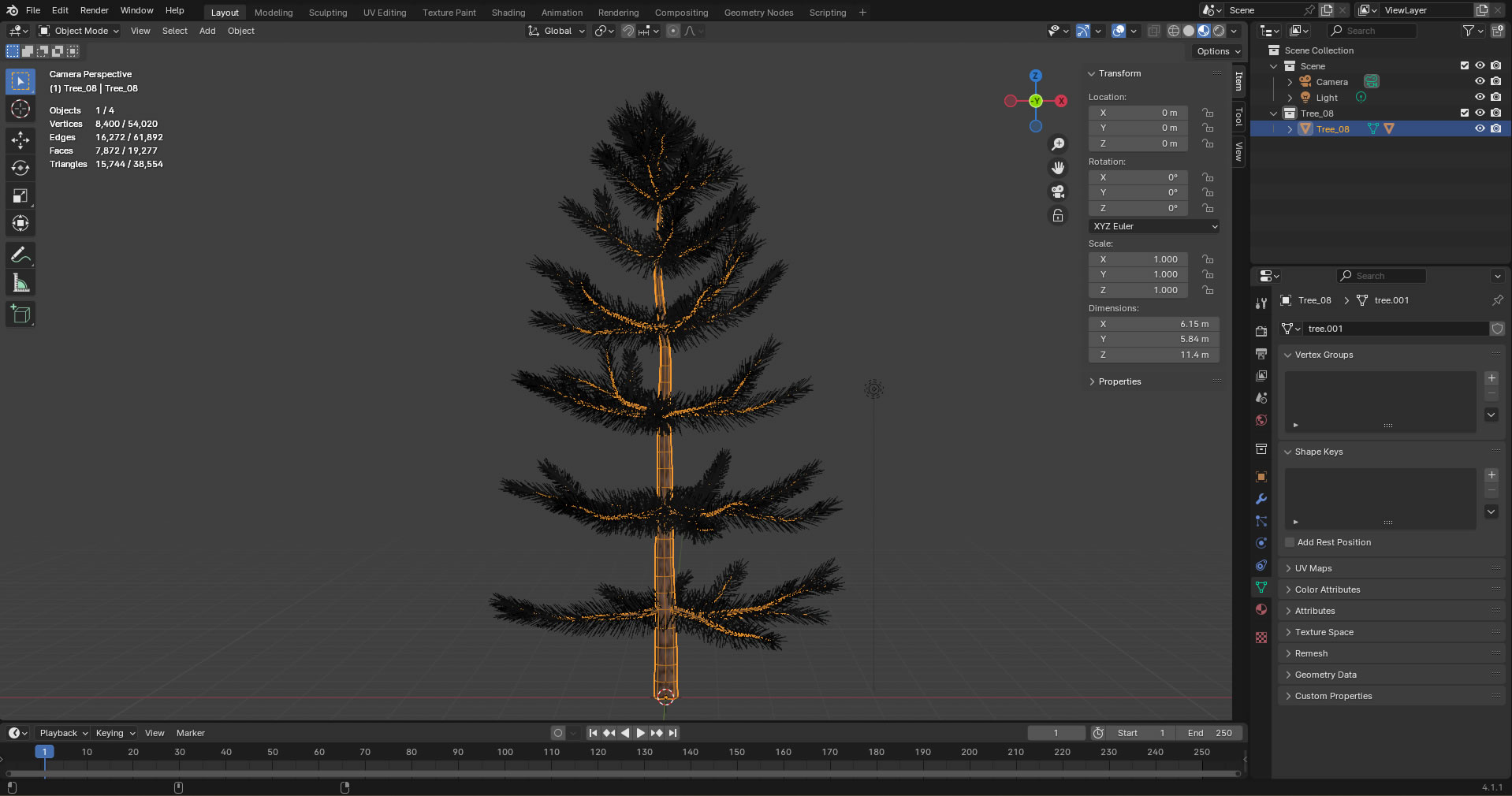Click the Location X value field
Viewport: 1512px width, 796px height.
[x=1138, y=113]
